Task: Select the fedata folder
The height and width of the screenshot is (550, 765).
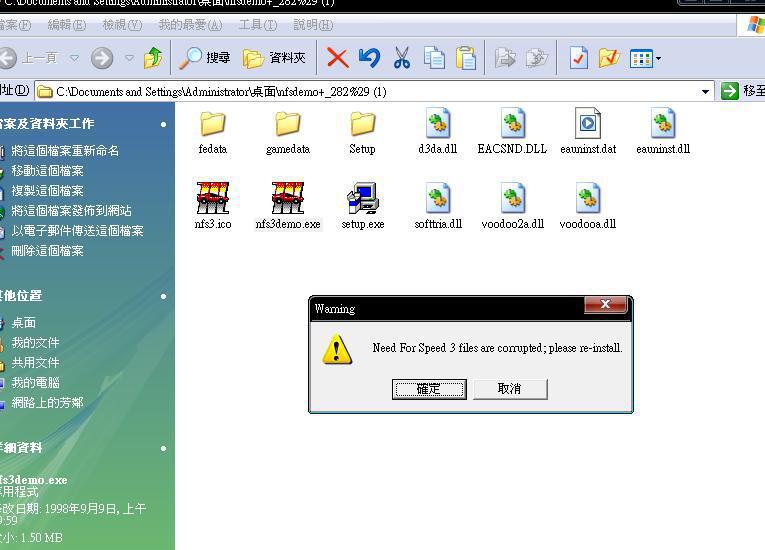Action: (x=213, y=133)
